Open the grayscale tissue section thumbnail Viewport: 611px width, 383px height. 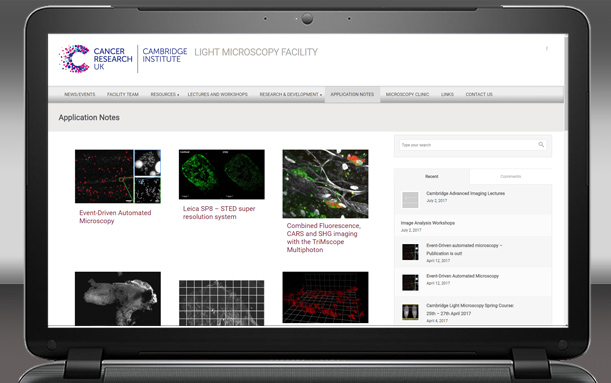coord(118,298)
